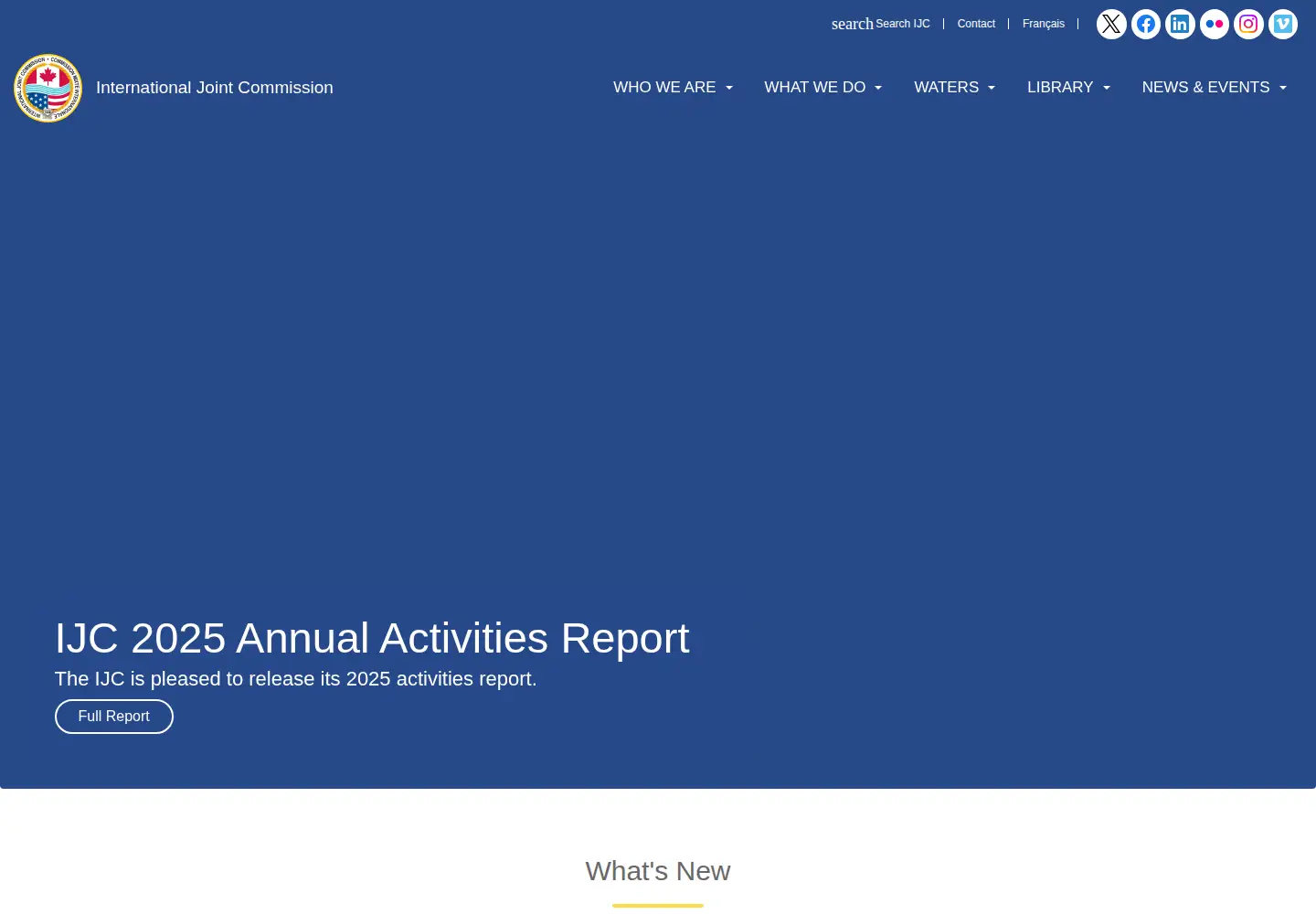This screenshot has height=914, width=1316.
Task: Expand the LIBRARY menu
Action: tap(1068, 88)
